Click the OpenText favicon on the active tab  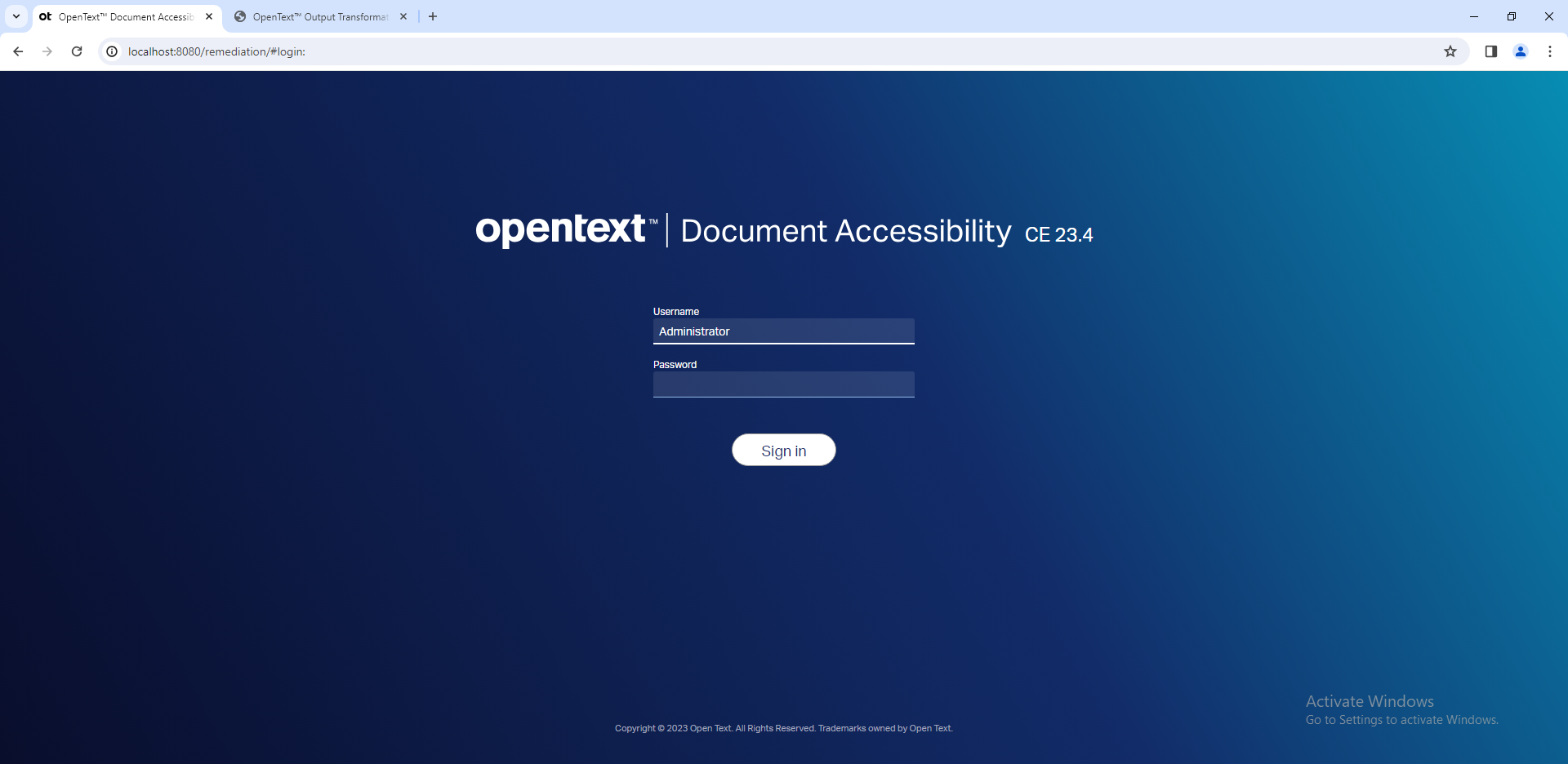coord(46,16)
